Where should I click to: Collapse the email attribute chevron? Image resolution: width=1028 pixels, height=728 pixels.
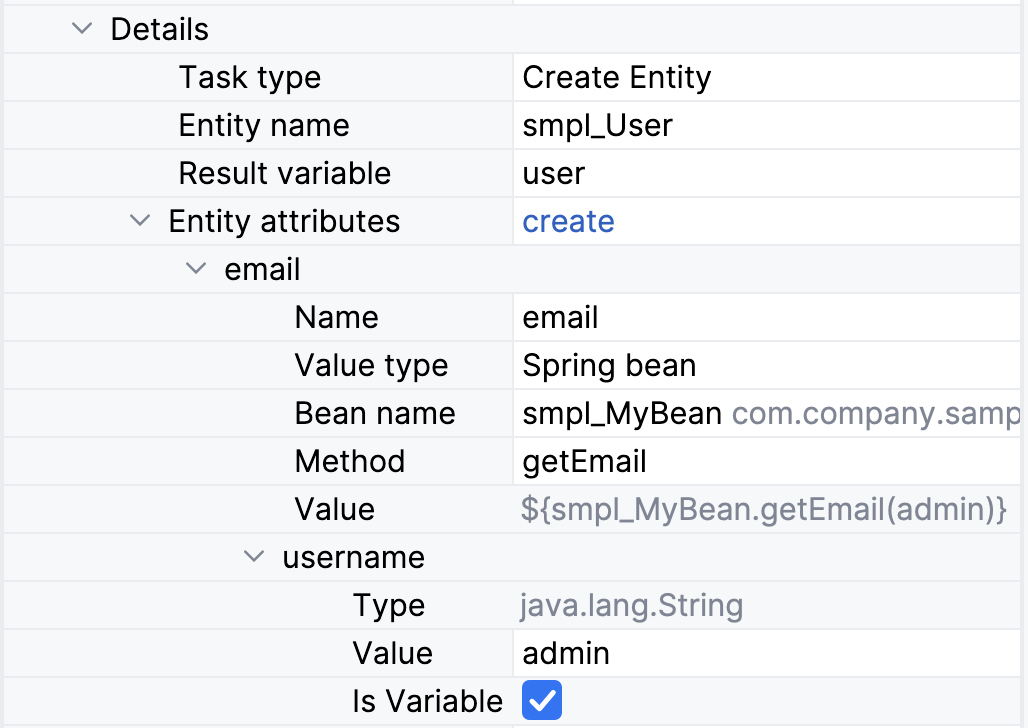point(197,270)
